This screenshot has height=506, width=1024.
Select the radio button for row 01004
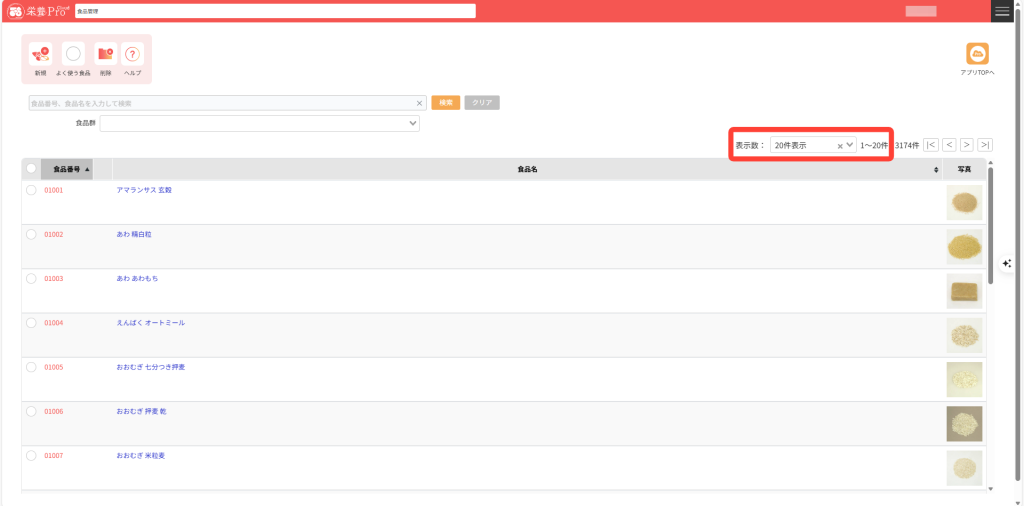[x=31, y=323]
